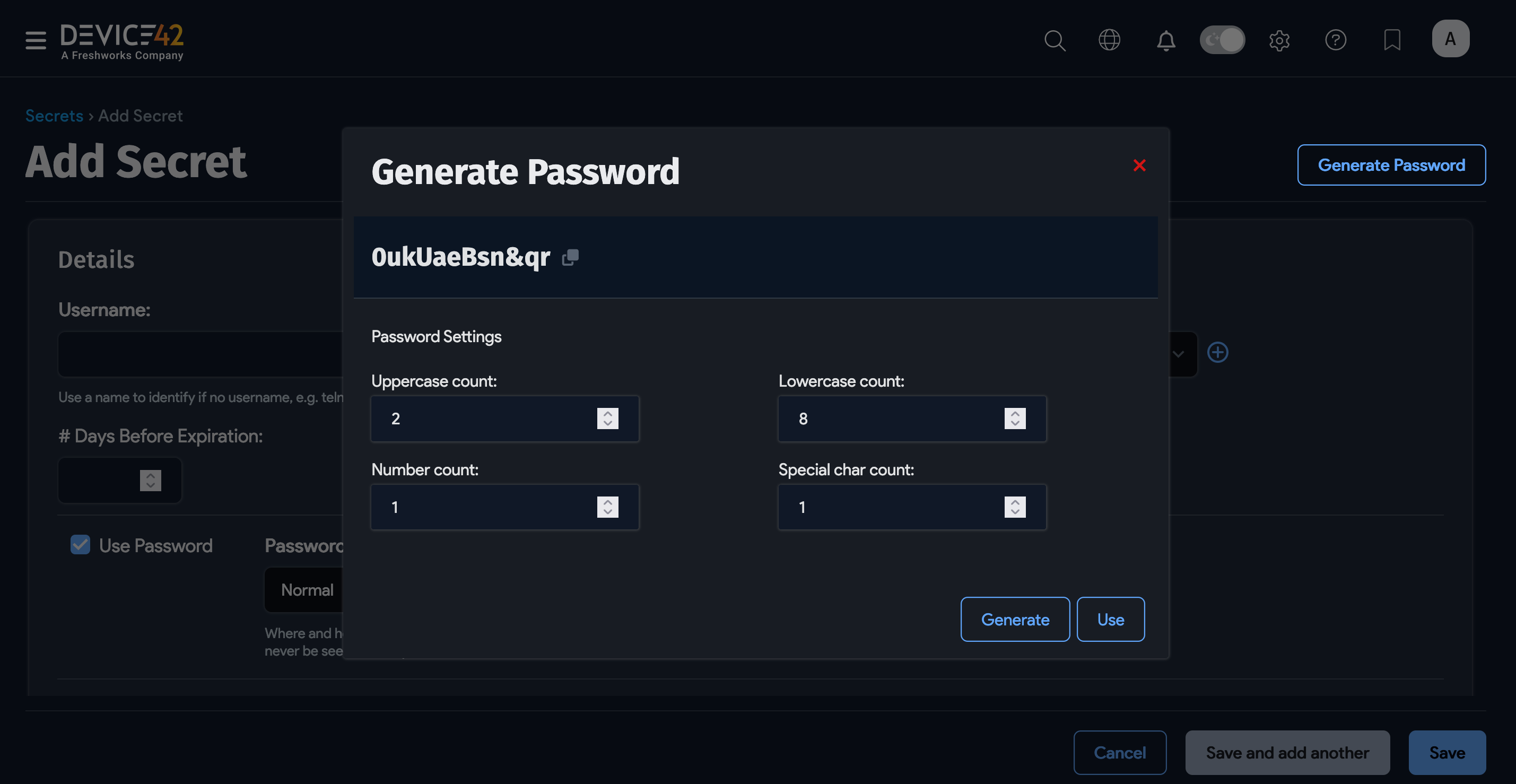
Task: Open notifications via the bell icon
Action: (1165, 40)
